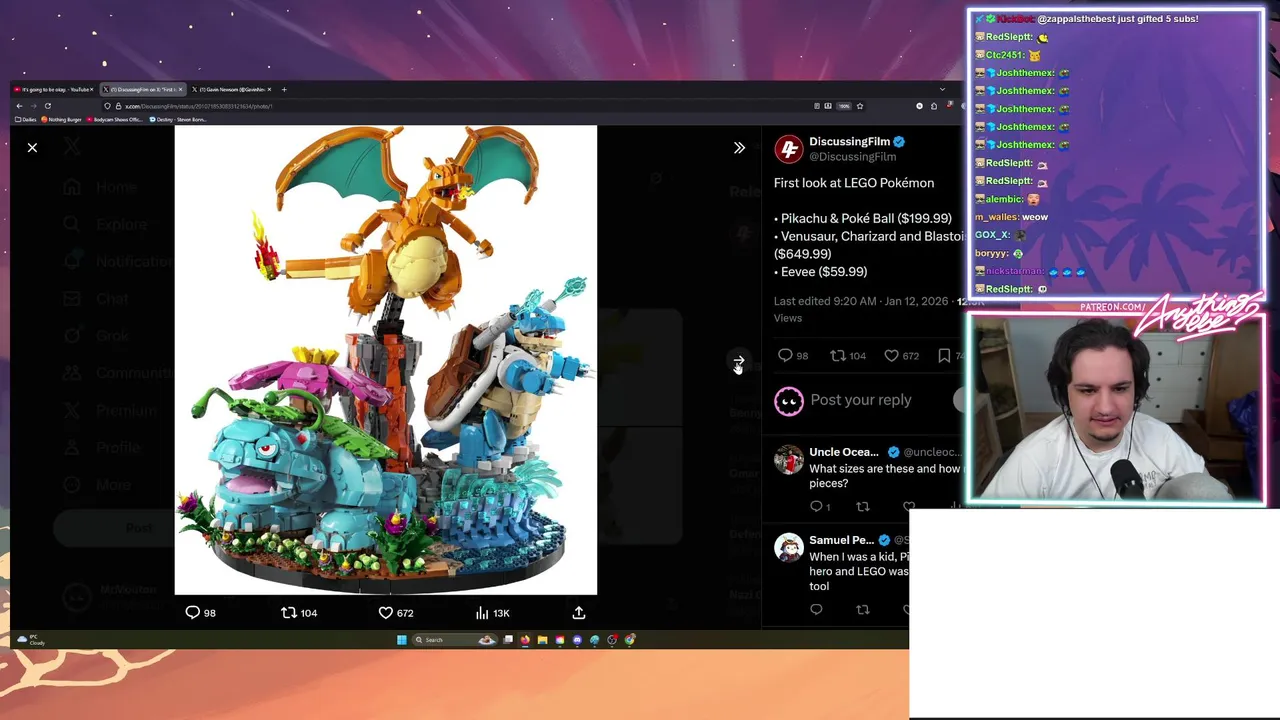This screenshot has width=1280, height=720.
Task: Share the photo using the upload icon
Action: point(579,613)
